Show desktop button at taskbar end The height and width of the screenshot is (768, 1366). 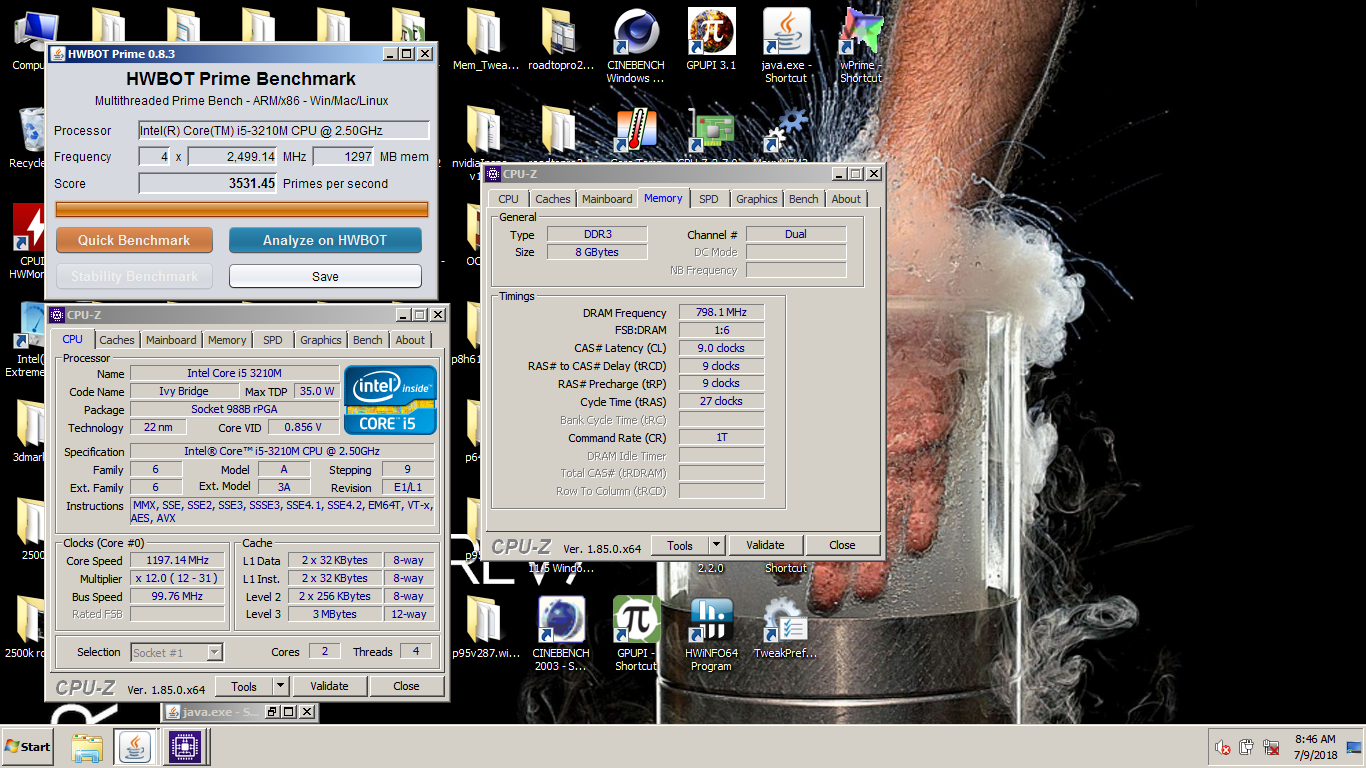click(x=1356, y=747)
